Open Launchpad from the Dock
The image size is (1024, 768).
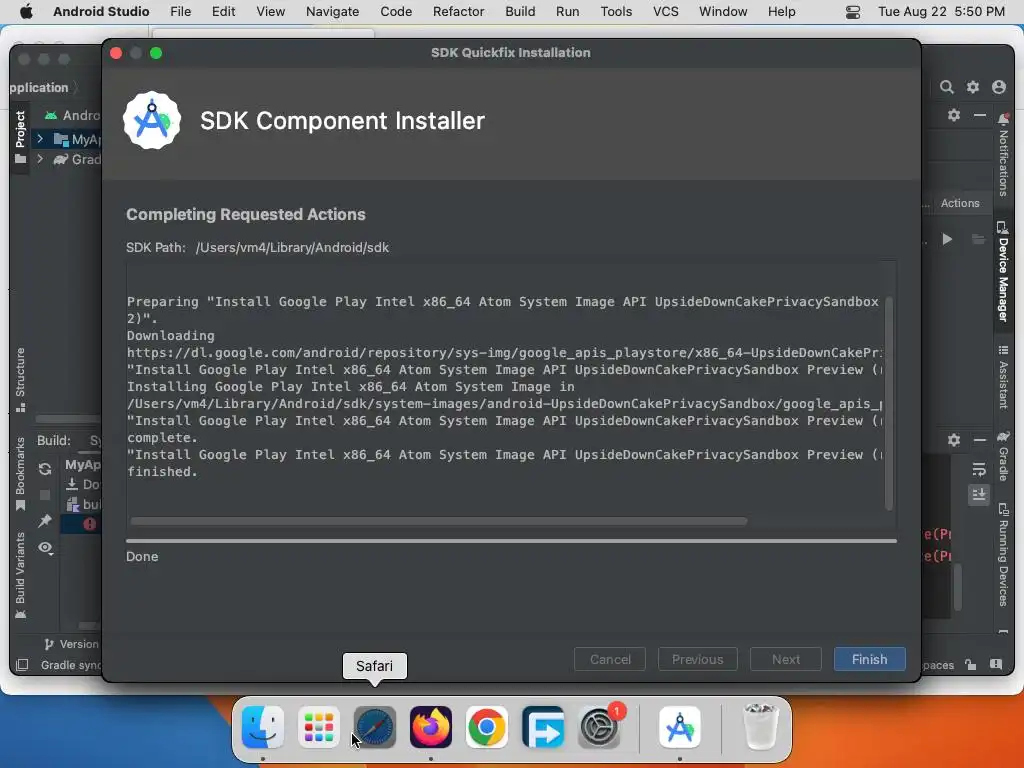[x=319, y=727]
